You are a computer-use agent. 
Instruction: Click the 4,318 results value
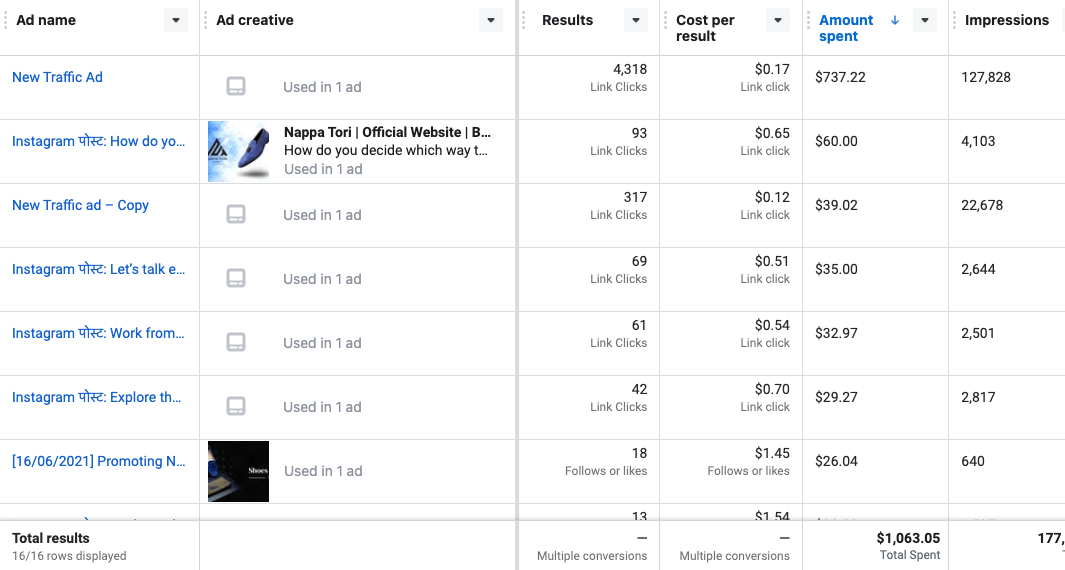[x=630, y=69]
